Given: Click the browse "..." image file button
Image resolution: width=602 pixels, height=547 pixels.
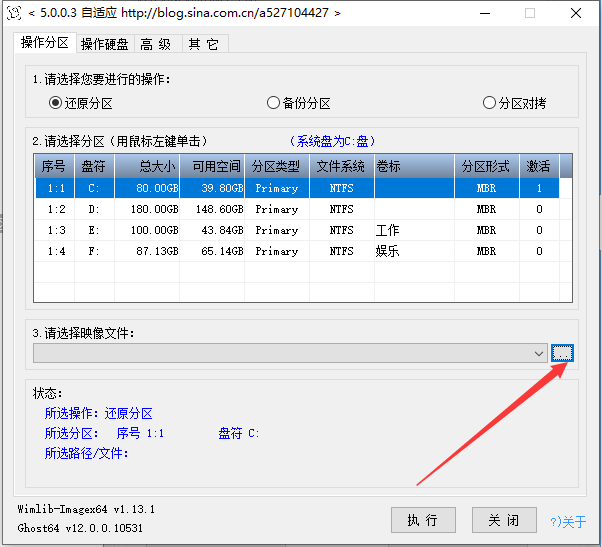Looking at the screenshot, I should pyautogui.click(x=563, y=353).
